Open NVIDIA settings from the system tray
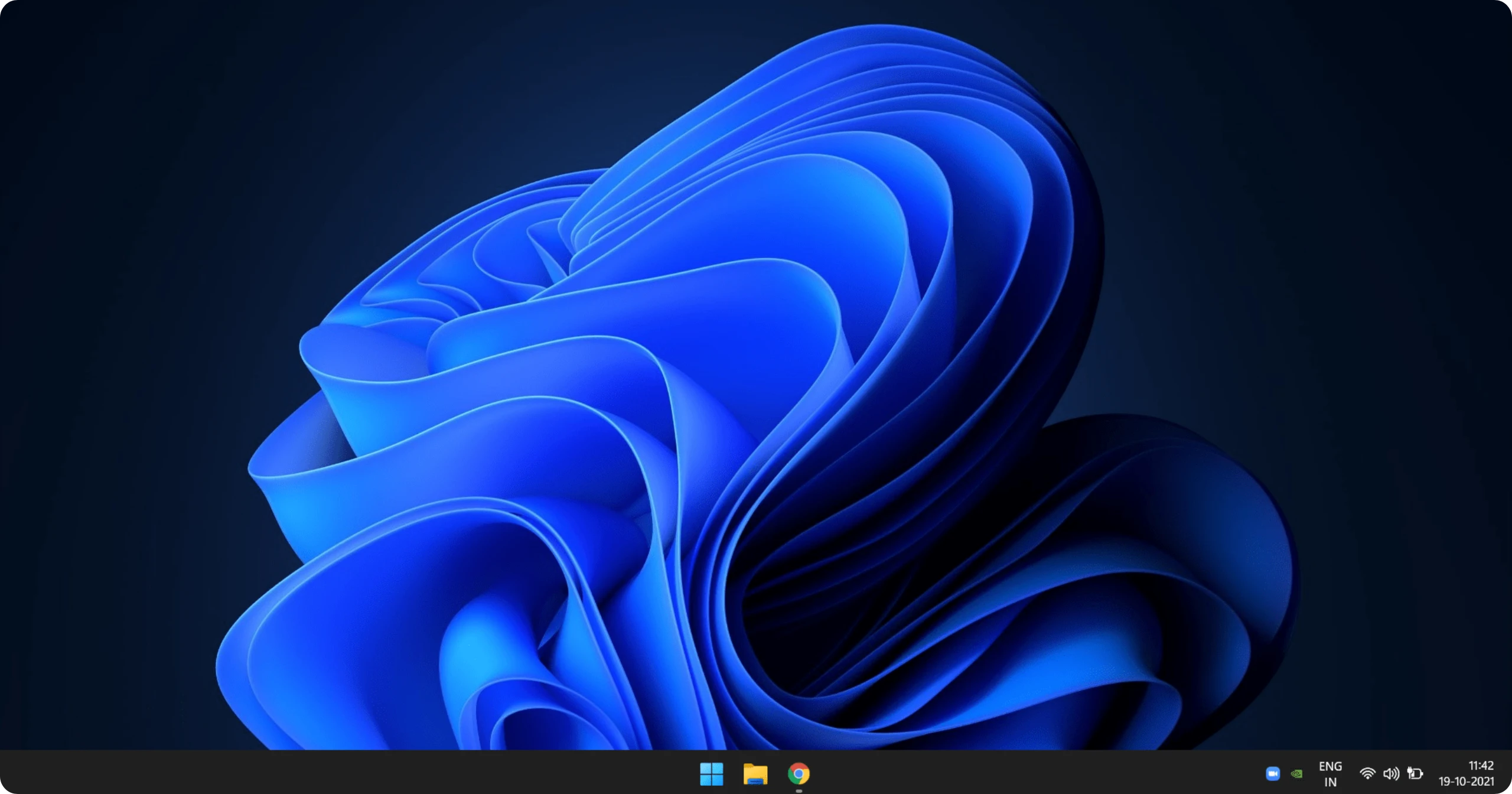 point(1297,773)
